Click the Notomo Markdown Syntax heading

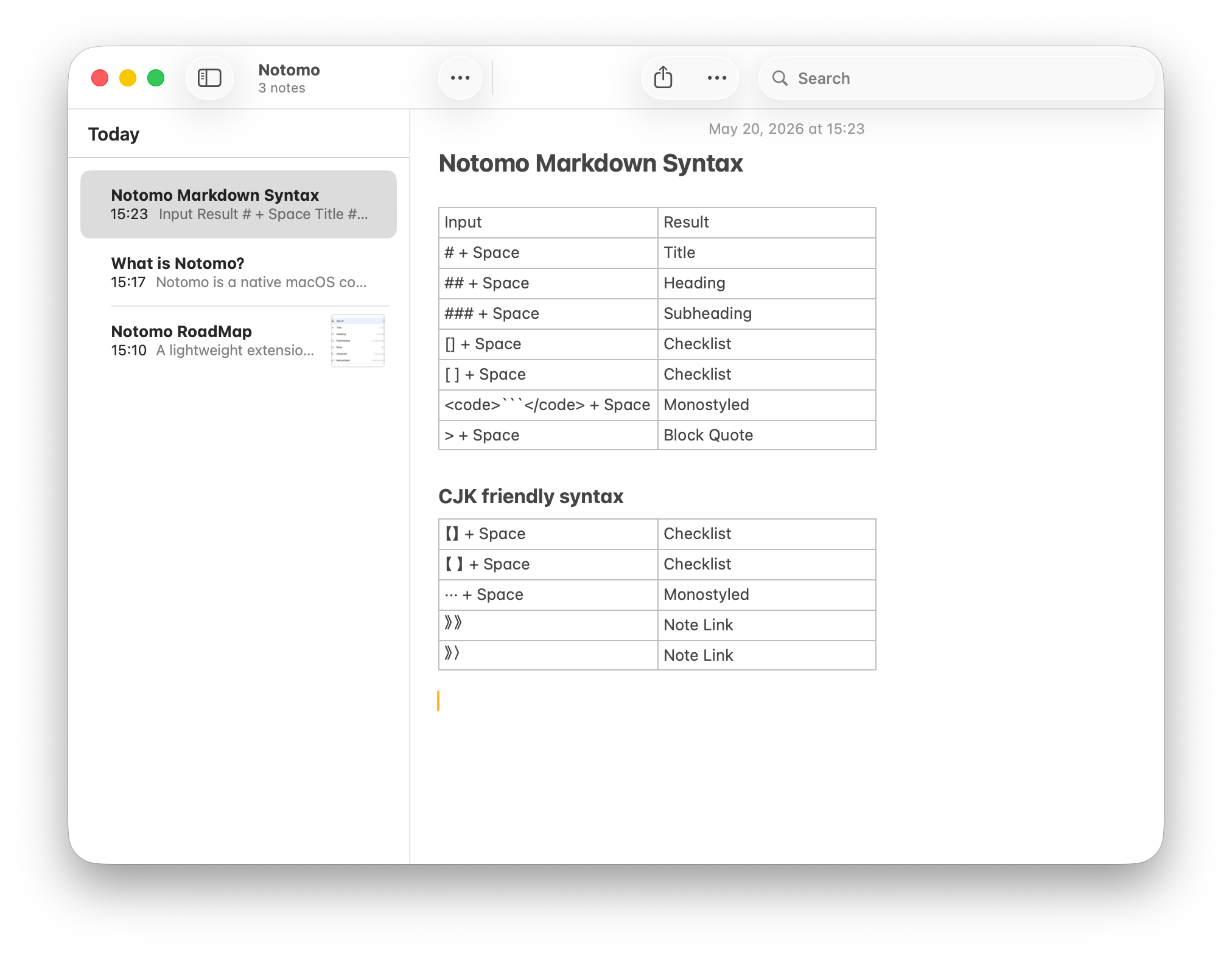click(x=591, y=164)
